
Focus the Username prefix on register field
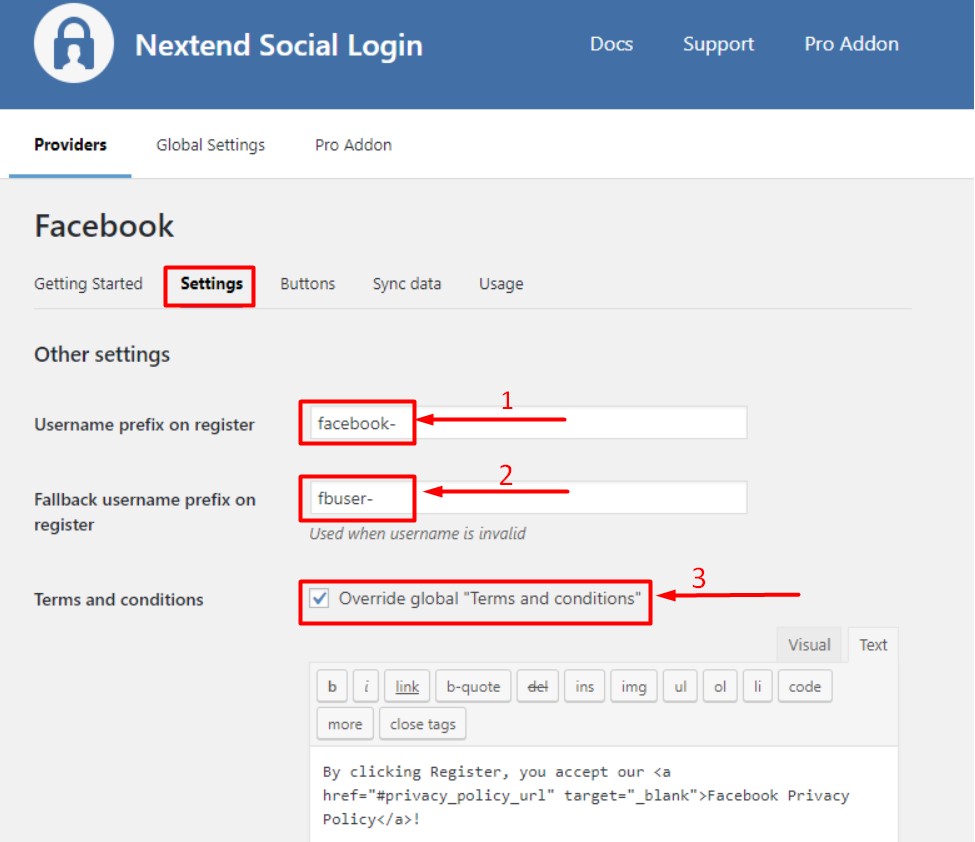528,423
